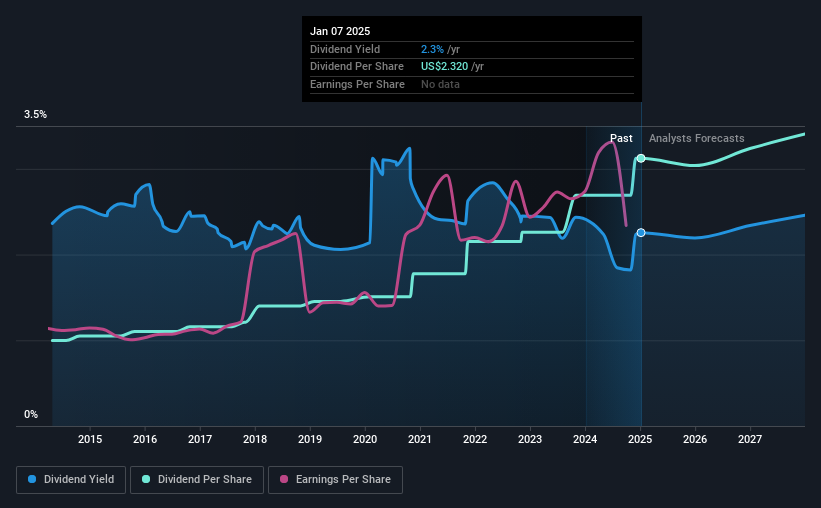
Task: Click the 3.5% y-axis label
Action: click(35, 115)
